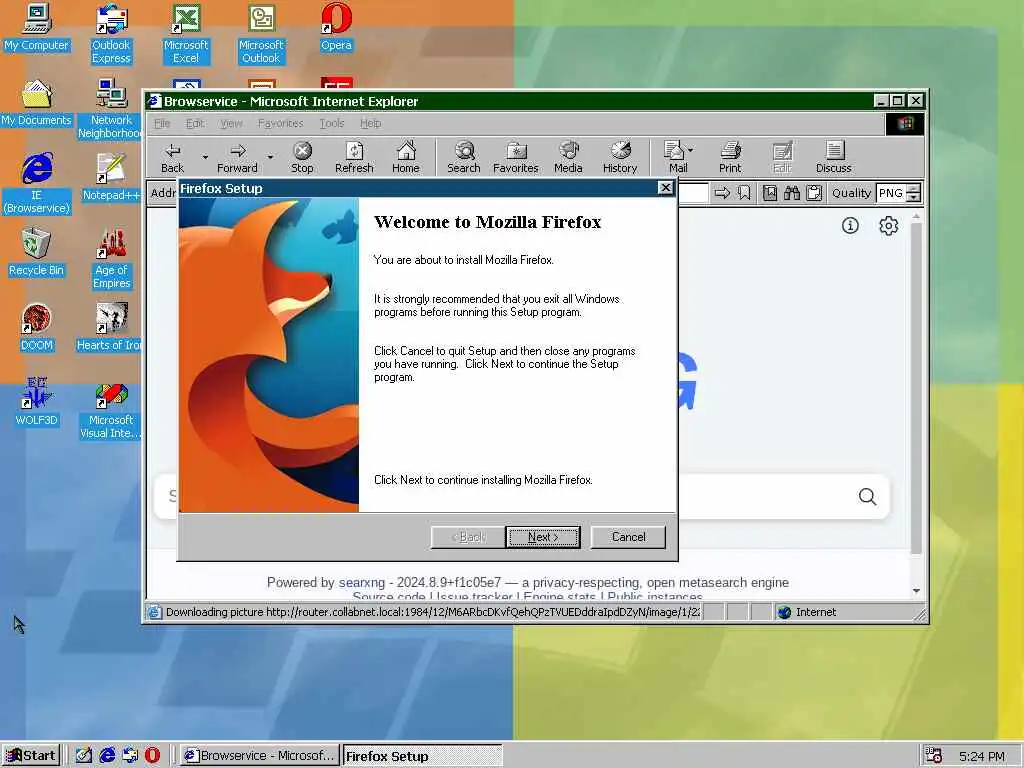This screenshot has height=768, width=1024.
Task: Select the DOOM desktop icon
Action: click(36, 328)
